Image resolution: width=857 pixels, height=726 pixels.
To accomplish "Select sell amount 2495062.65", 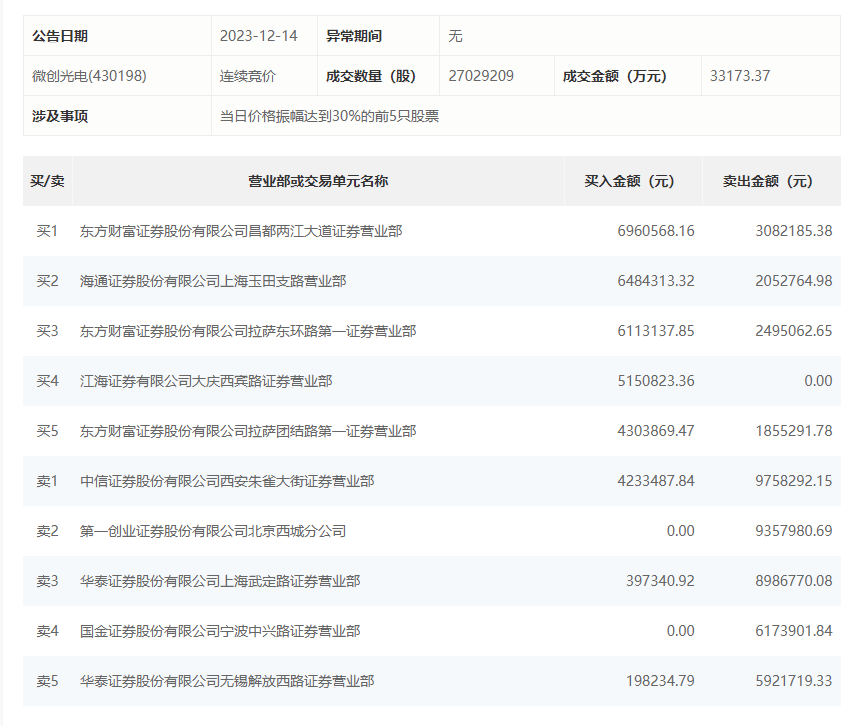I will tap(794, 331).
